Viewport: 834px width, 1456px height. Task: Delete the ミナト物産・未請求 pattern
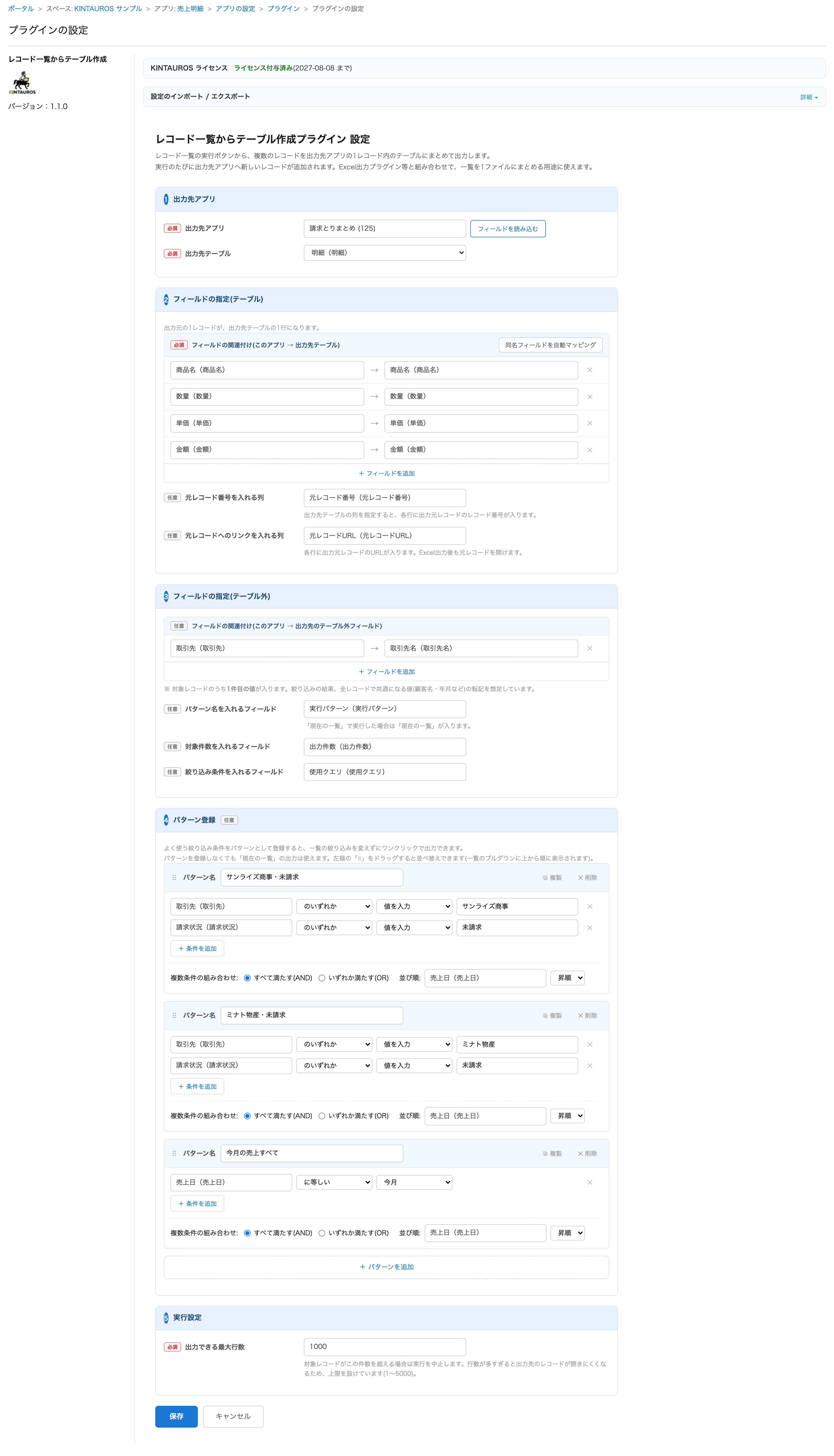587,1016
